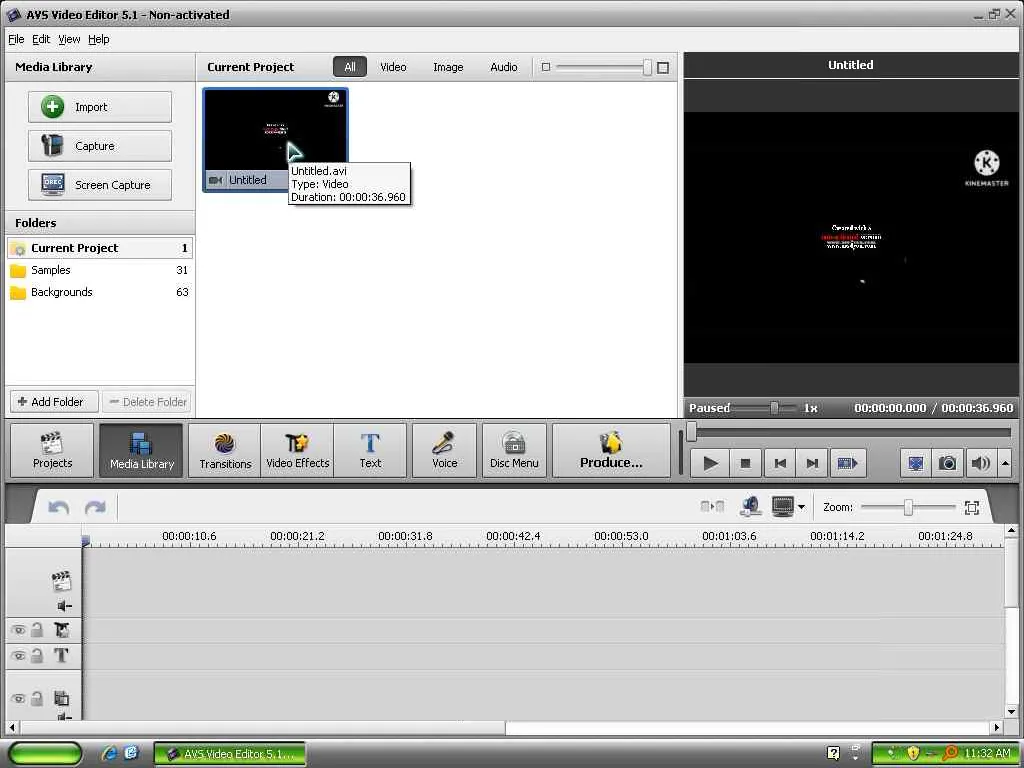This screenshot has height=768, width=1024.
Task: Click the split clip timeline icon
Action: point(712,507)
